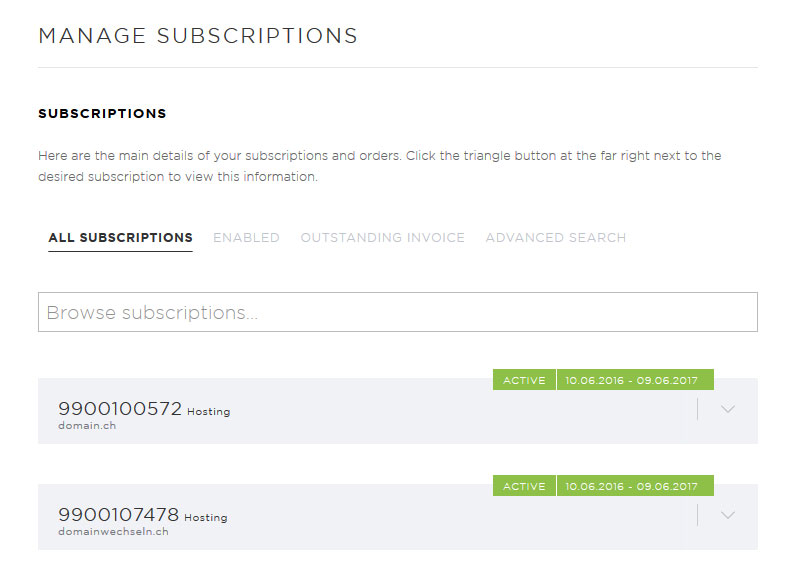Click the ACTIVE badge of domain.ch subscription
This screenshot has width=790, height=580.
[524, 380]
